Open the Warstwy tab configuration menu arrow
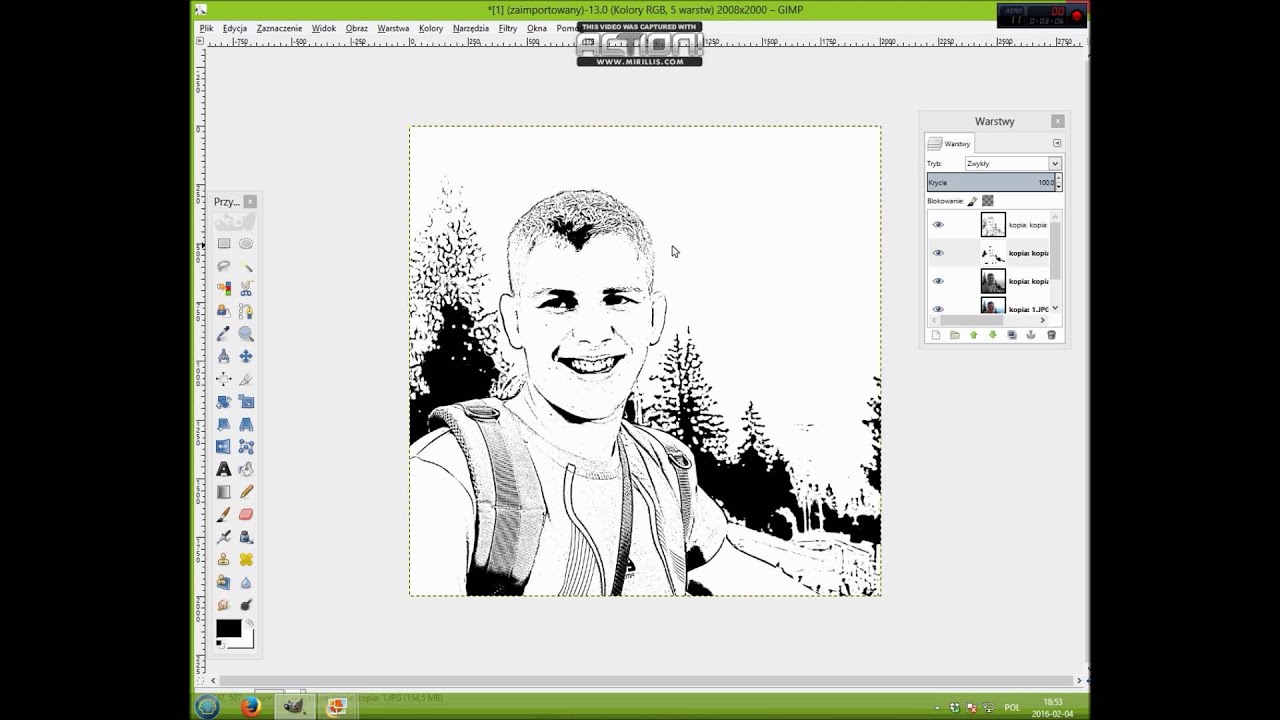This screenshot has width=1280, height=720. click(x=1057, y=143)
